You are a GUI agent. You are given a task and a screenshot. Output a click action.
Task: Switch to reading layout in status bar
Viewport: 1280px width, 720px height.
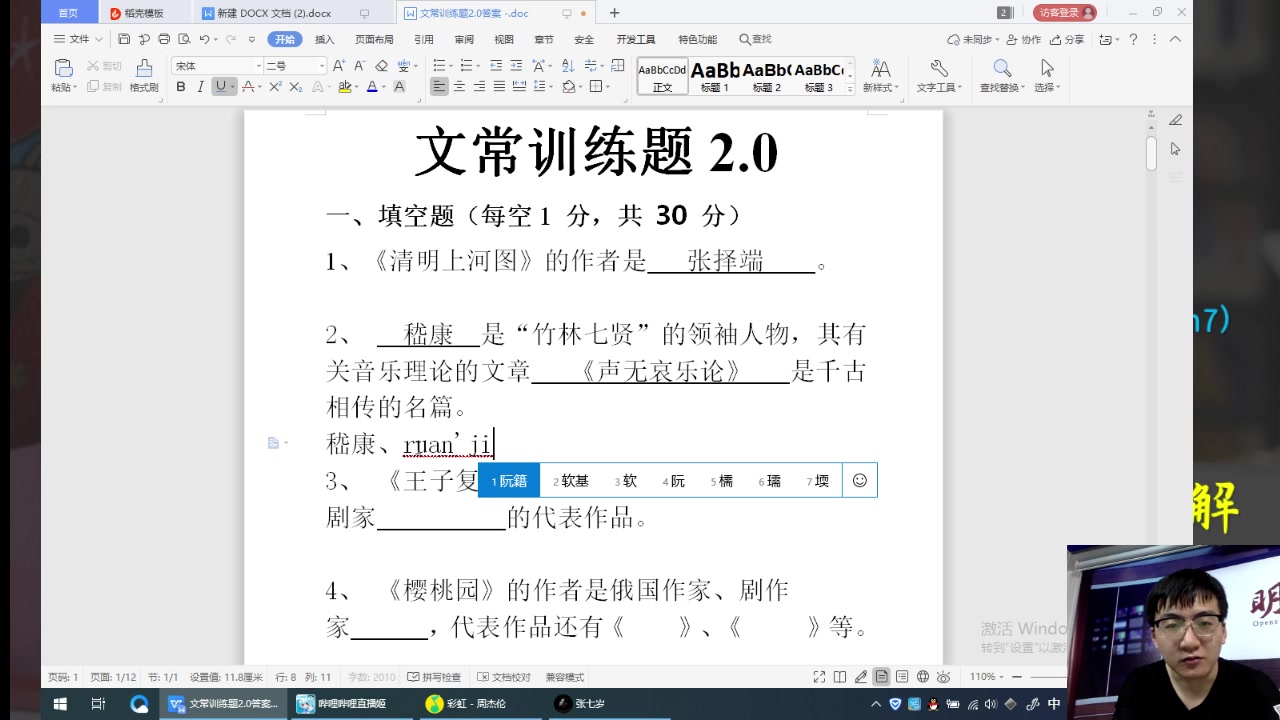(840, 677)
